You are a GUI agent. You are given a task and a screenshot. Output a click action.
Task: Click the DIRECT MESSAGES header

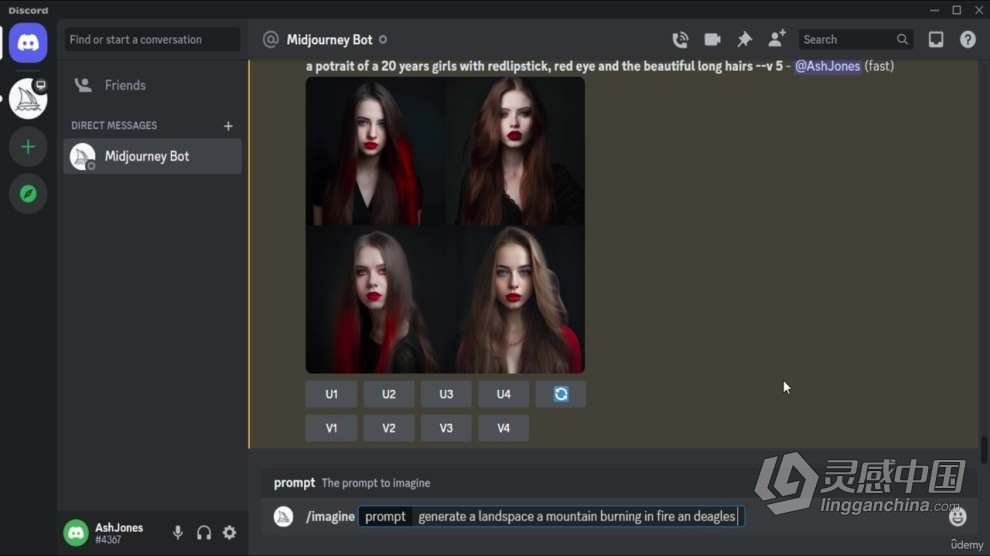114,126
